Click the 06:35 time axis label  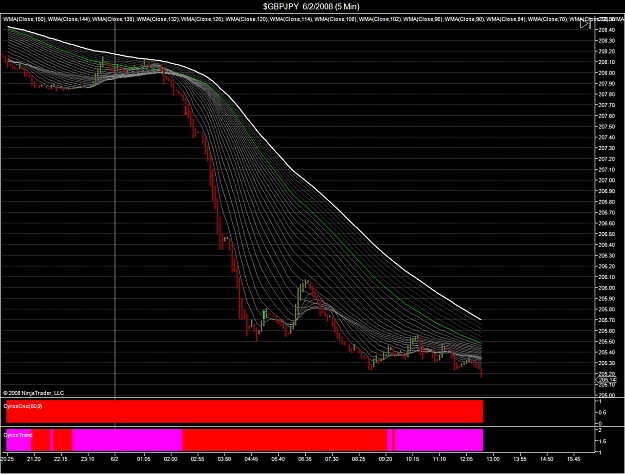coord(305,459)
